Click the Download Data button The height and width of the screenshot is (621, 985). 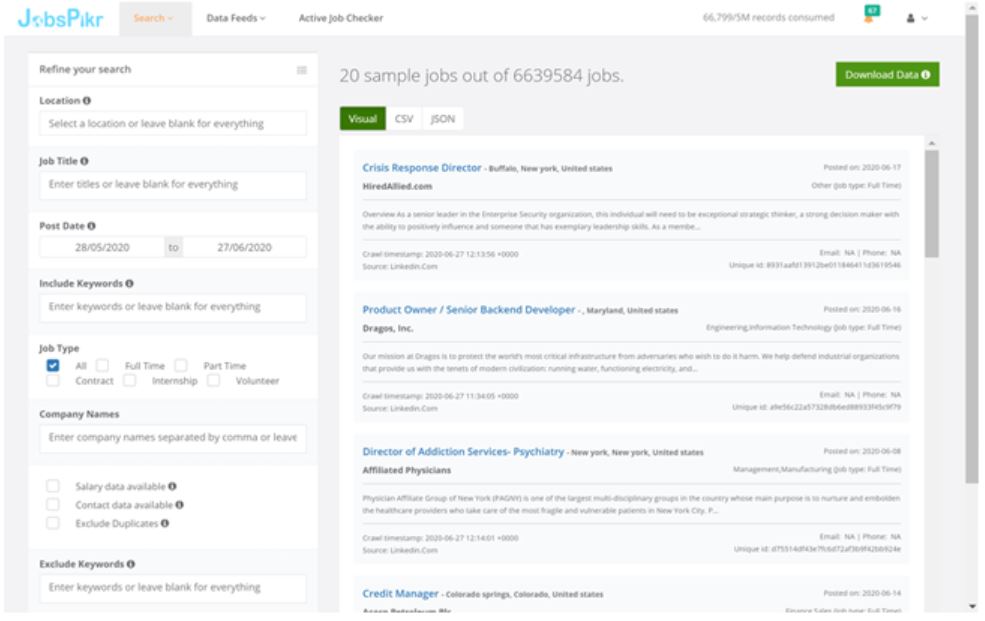(x=887, y=75)
